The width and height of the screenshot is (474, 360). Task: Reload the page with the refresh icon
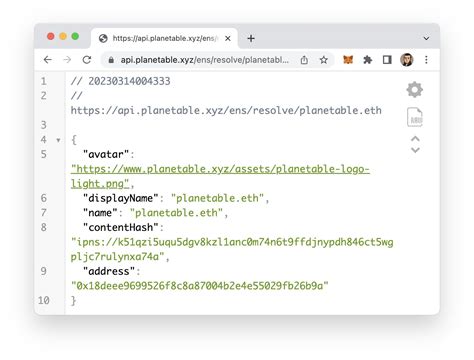click(x=87, y=60)
